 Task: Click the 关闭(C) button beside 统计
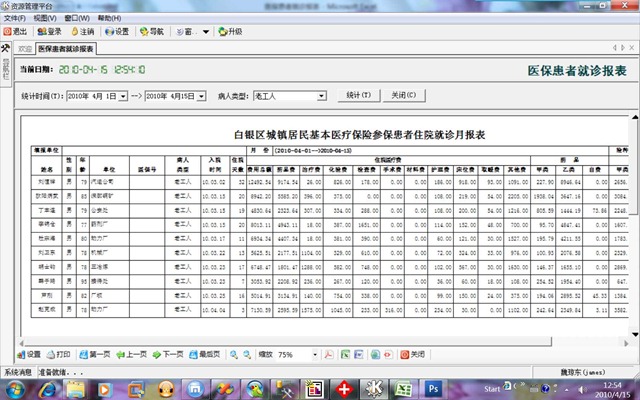(406, 96)
